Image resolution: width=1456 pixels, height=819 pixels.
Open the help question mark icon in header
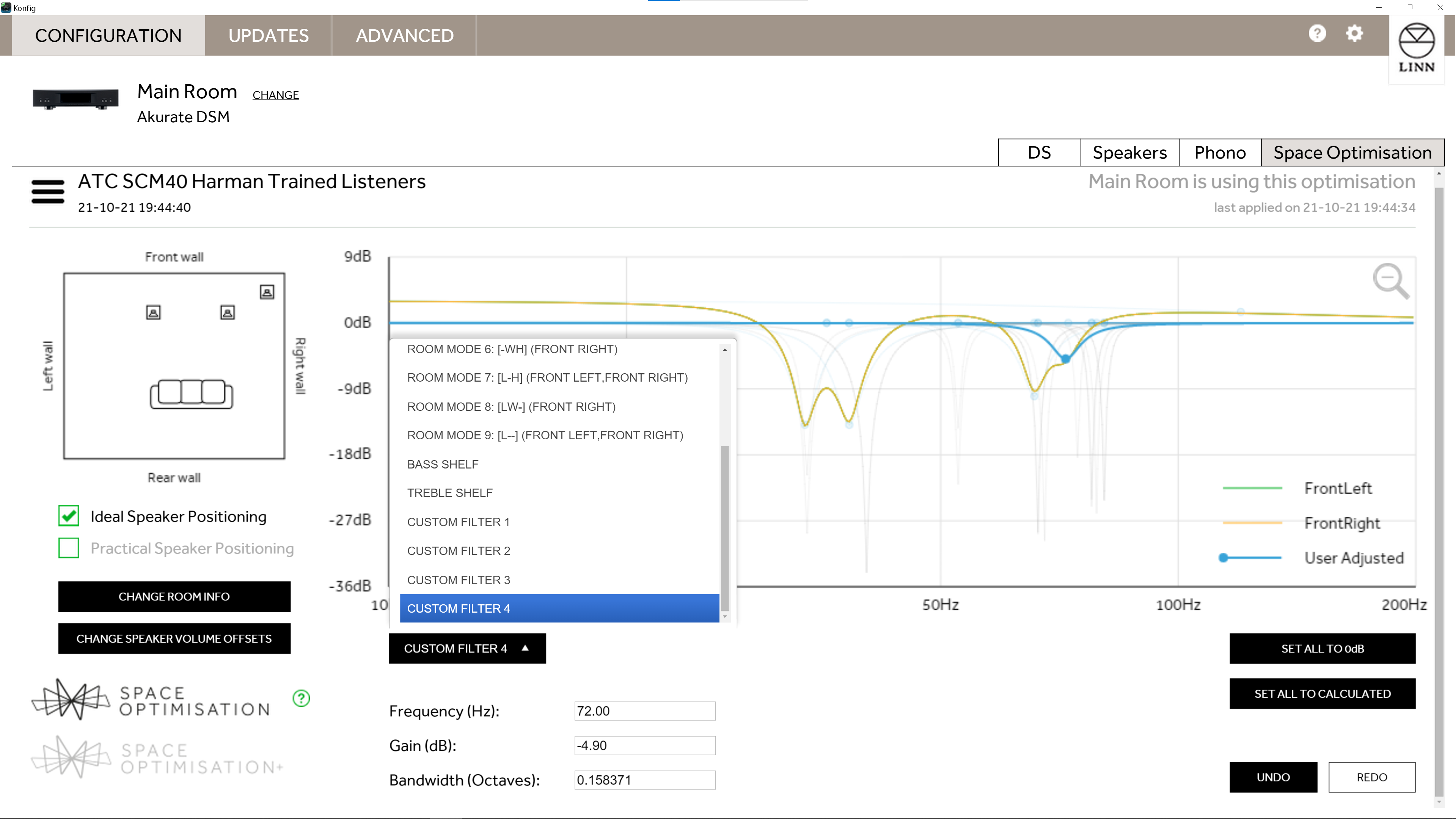pyautogui.click(x=1317, y=33)
